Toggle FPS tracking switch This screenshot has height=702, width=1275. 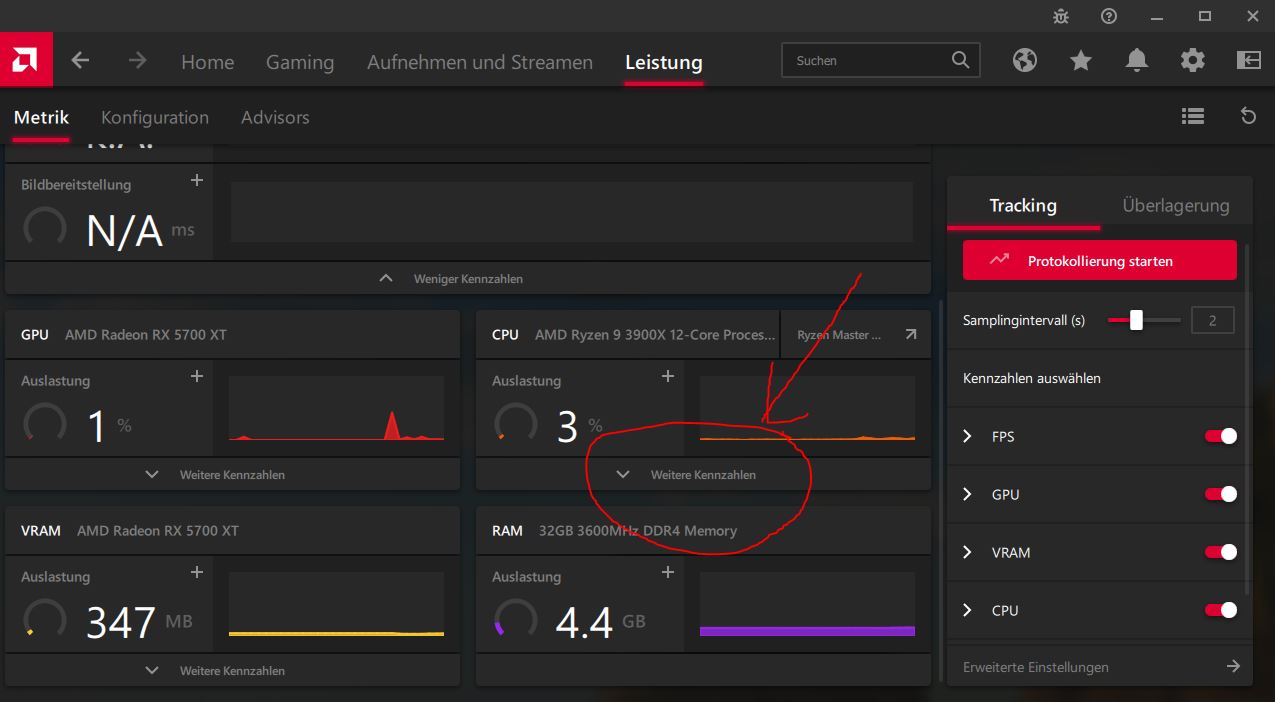click(1221, 436)
